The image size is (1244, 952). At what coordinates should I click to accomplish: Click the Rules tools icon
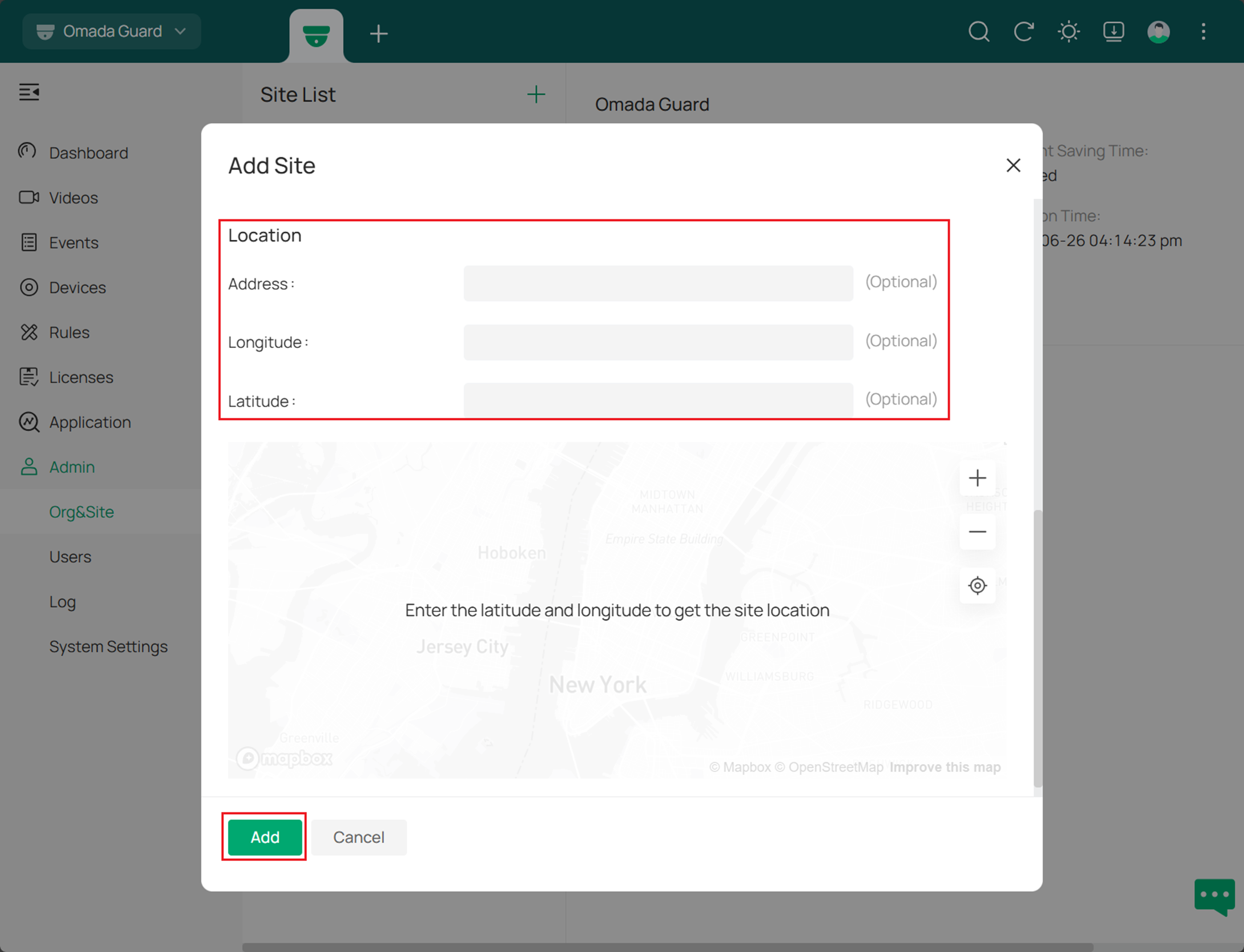pos(29,332)
